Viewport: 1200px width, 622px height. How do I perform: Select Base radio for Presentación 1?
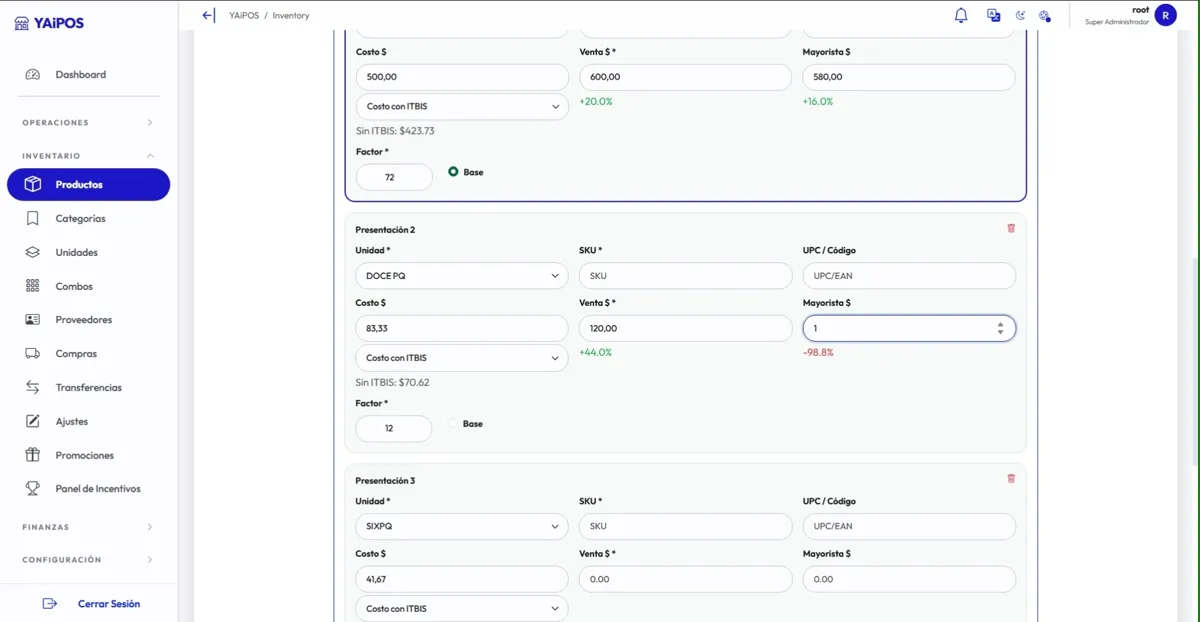(453, 172)
